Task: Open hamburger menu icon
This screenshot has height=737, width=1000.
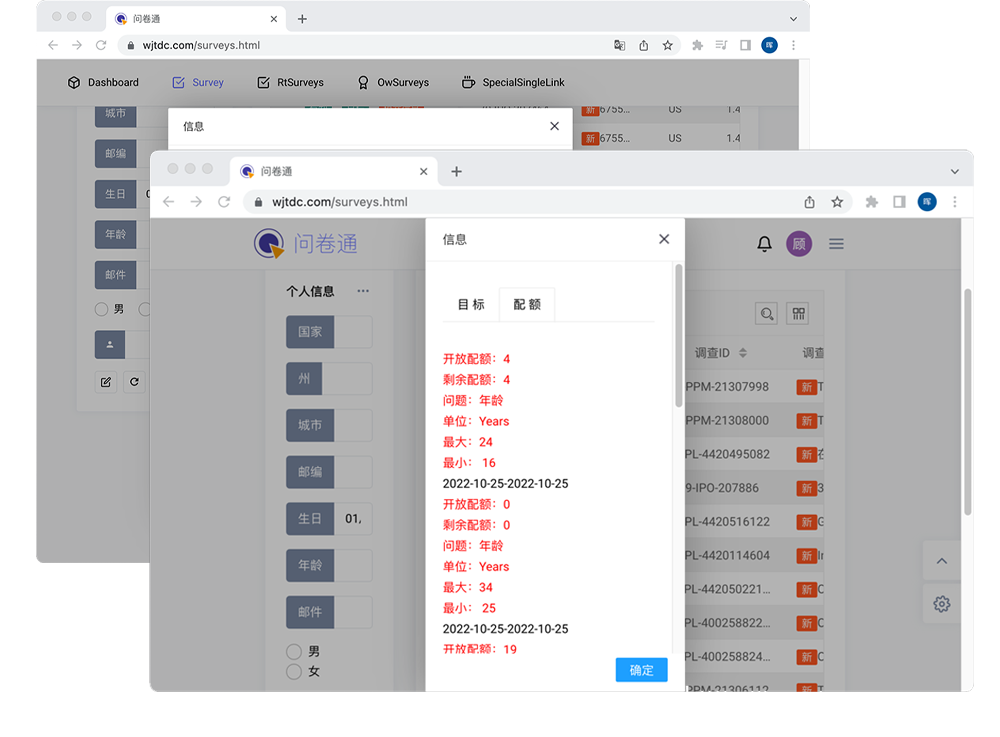Action: click(836, 244)
